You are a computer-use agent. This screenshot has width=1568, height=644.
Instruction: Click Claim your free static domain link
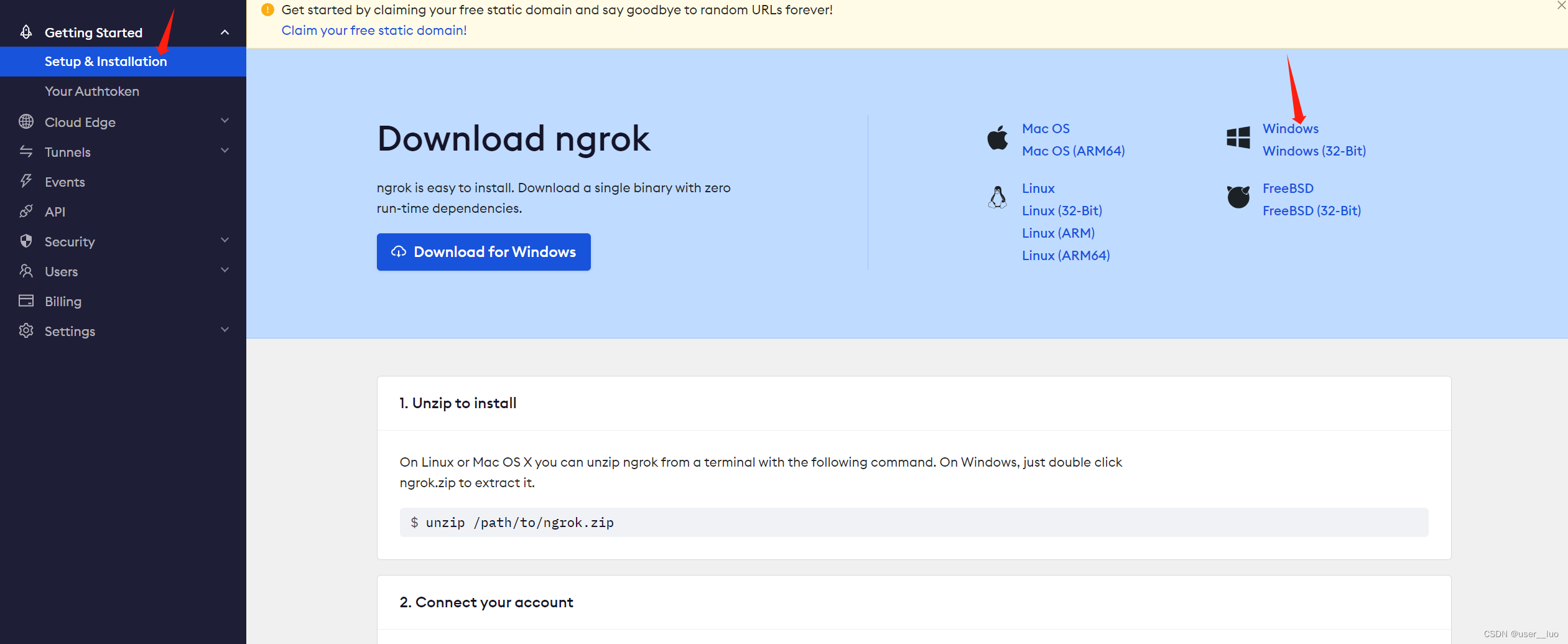click(x=374, y=30)
